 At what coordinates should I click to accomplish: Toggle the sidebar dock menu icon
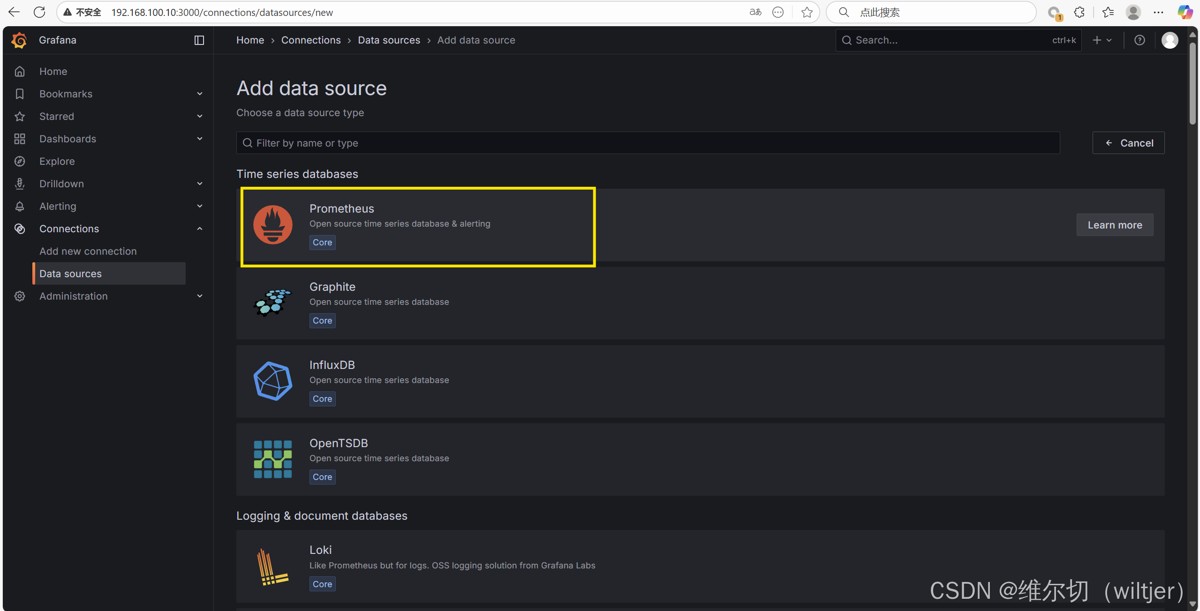point(199,40)
